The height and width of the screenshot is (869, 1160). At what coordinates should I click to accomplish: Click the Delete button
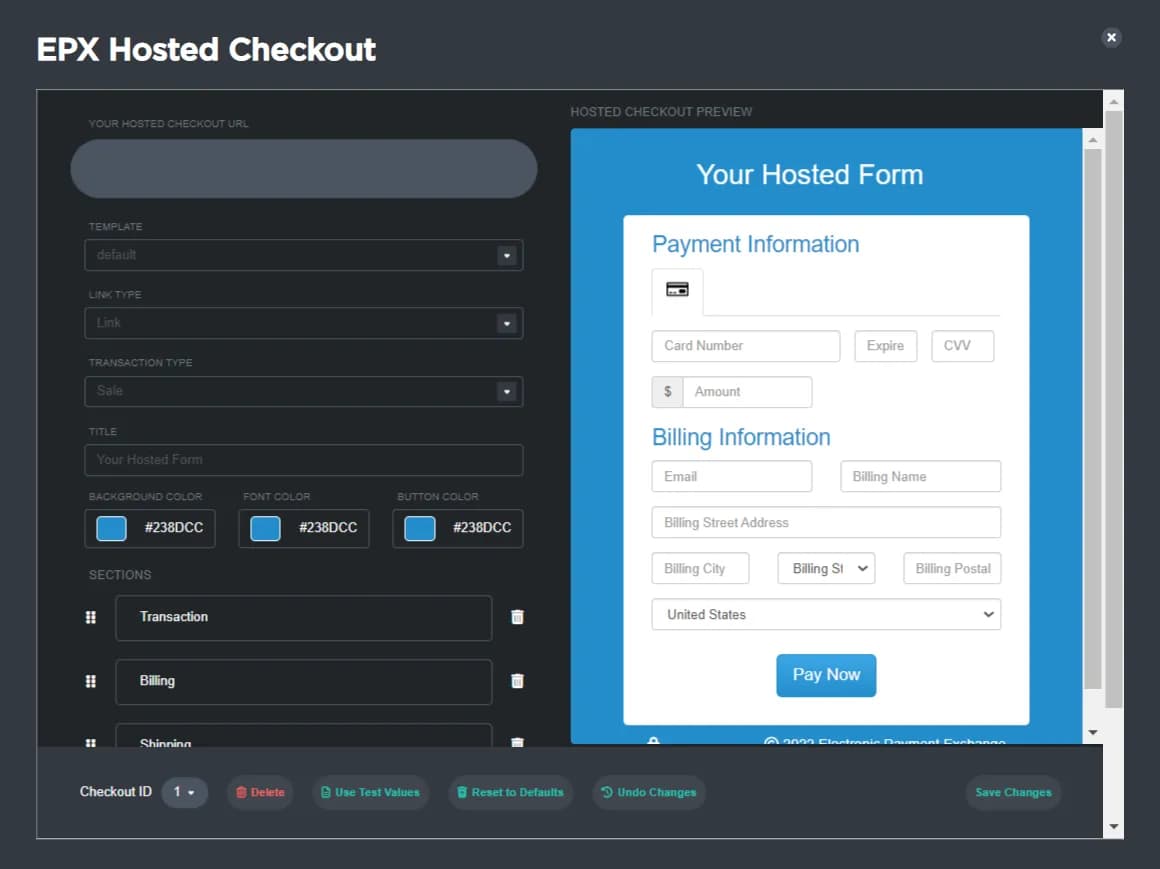260,792
